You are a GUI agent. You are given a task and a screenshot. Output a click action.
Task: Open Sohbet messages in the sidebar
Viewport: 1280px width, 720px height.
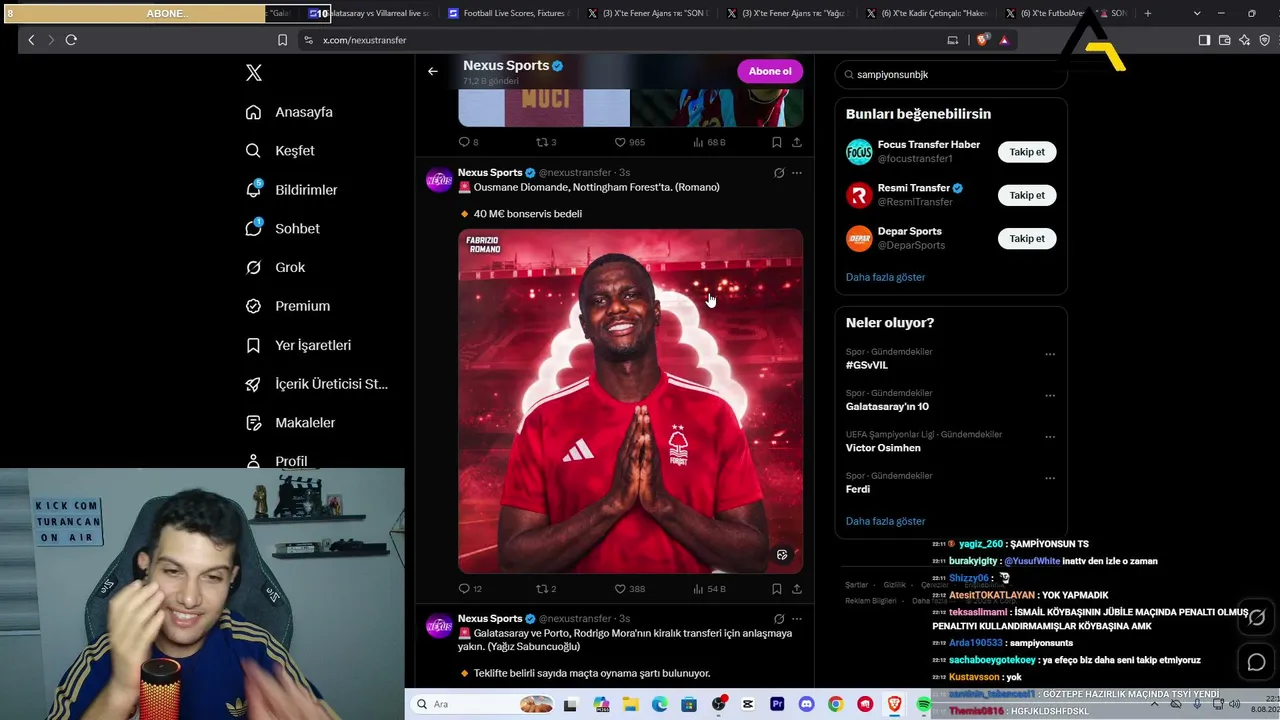pos(282,229)
